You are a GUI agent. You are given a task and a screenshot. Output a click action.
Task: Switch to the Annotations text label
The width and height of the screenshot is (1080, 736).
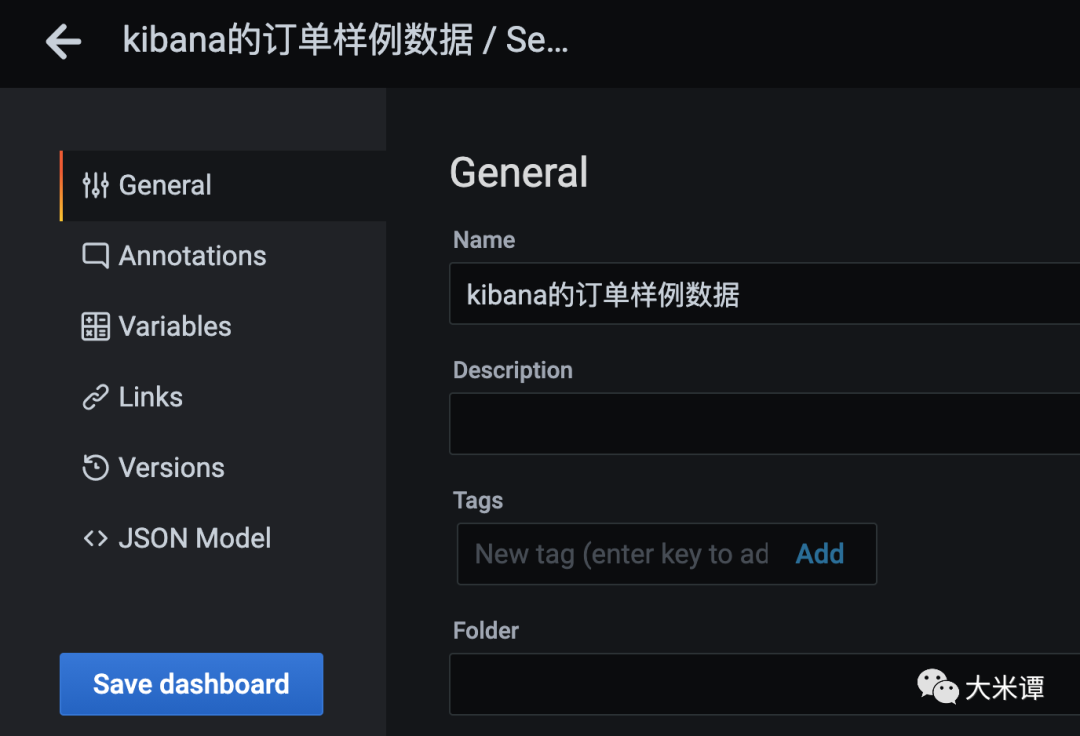coord(192,256)
